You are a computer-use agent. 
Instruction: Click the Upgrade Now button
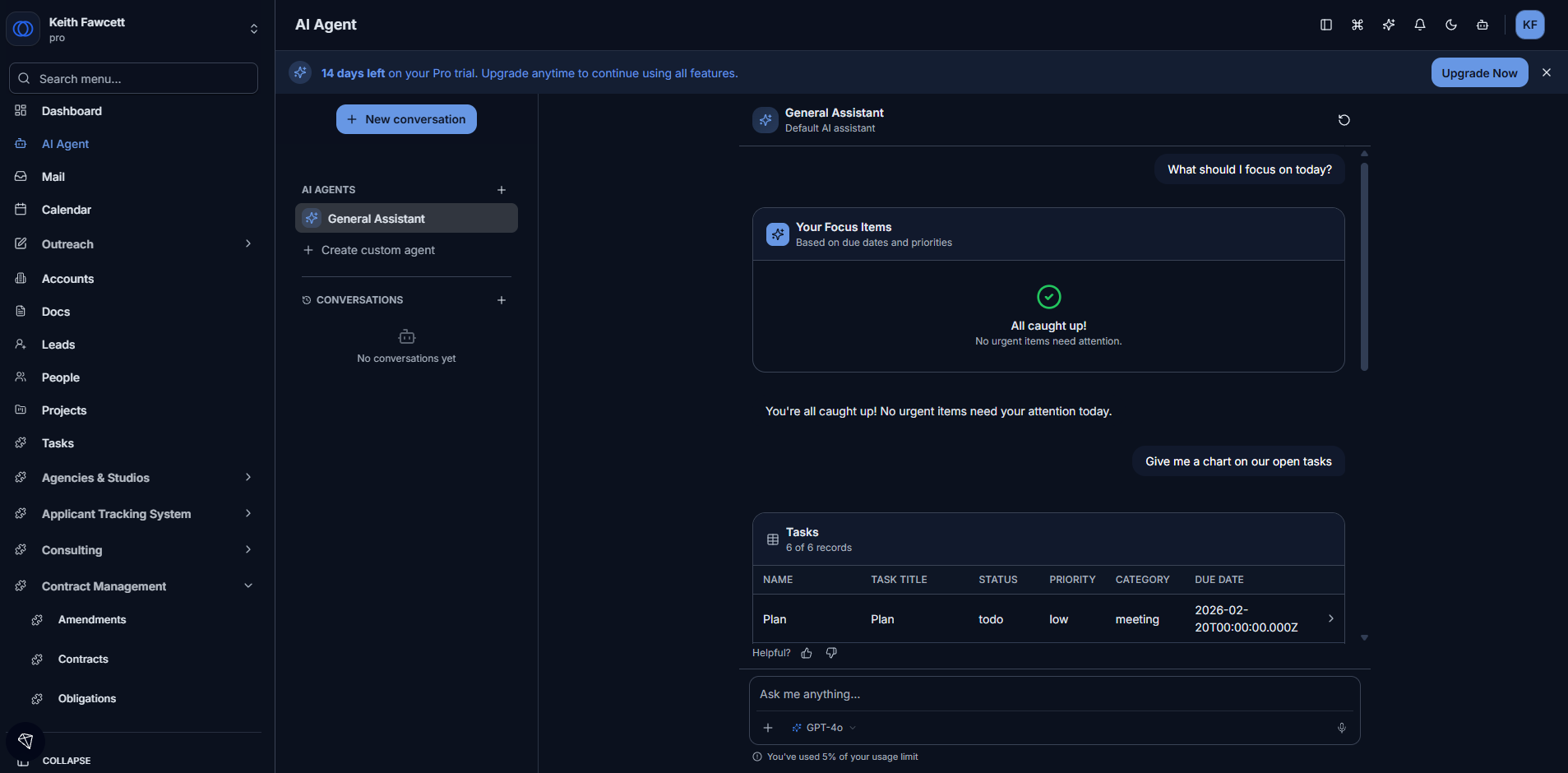[1478, 72]
